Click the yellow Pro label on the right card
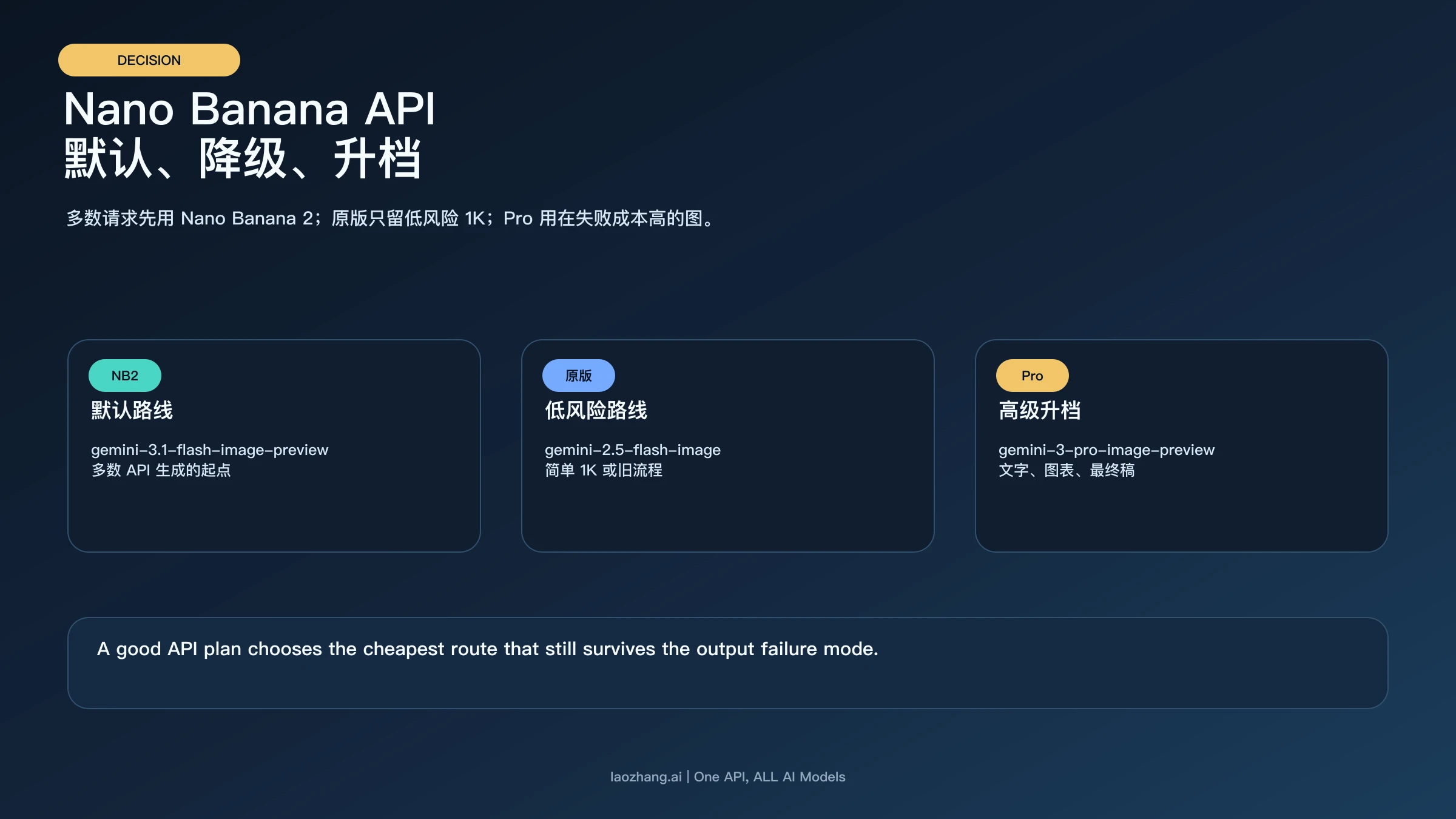Image resolution: width=1456 pixels, height=819 pixels. (1031, 376)
